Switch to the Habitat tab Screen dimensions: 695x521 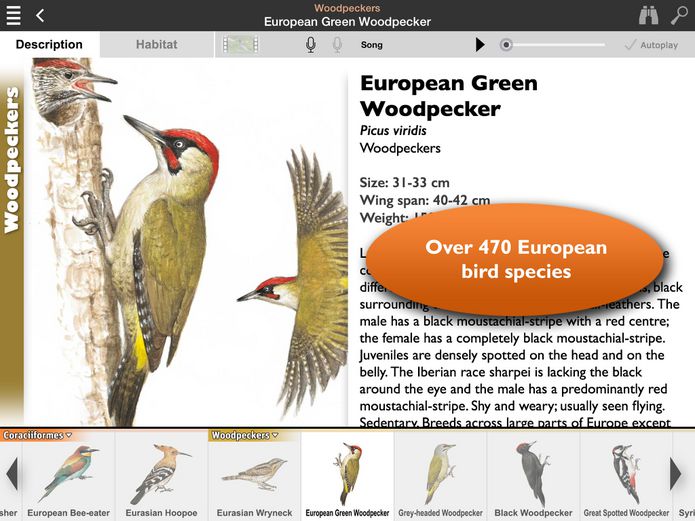[157, 44]
